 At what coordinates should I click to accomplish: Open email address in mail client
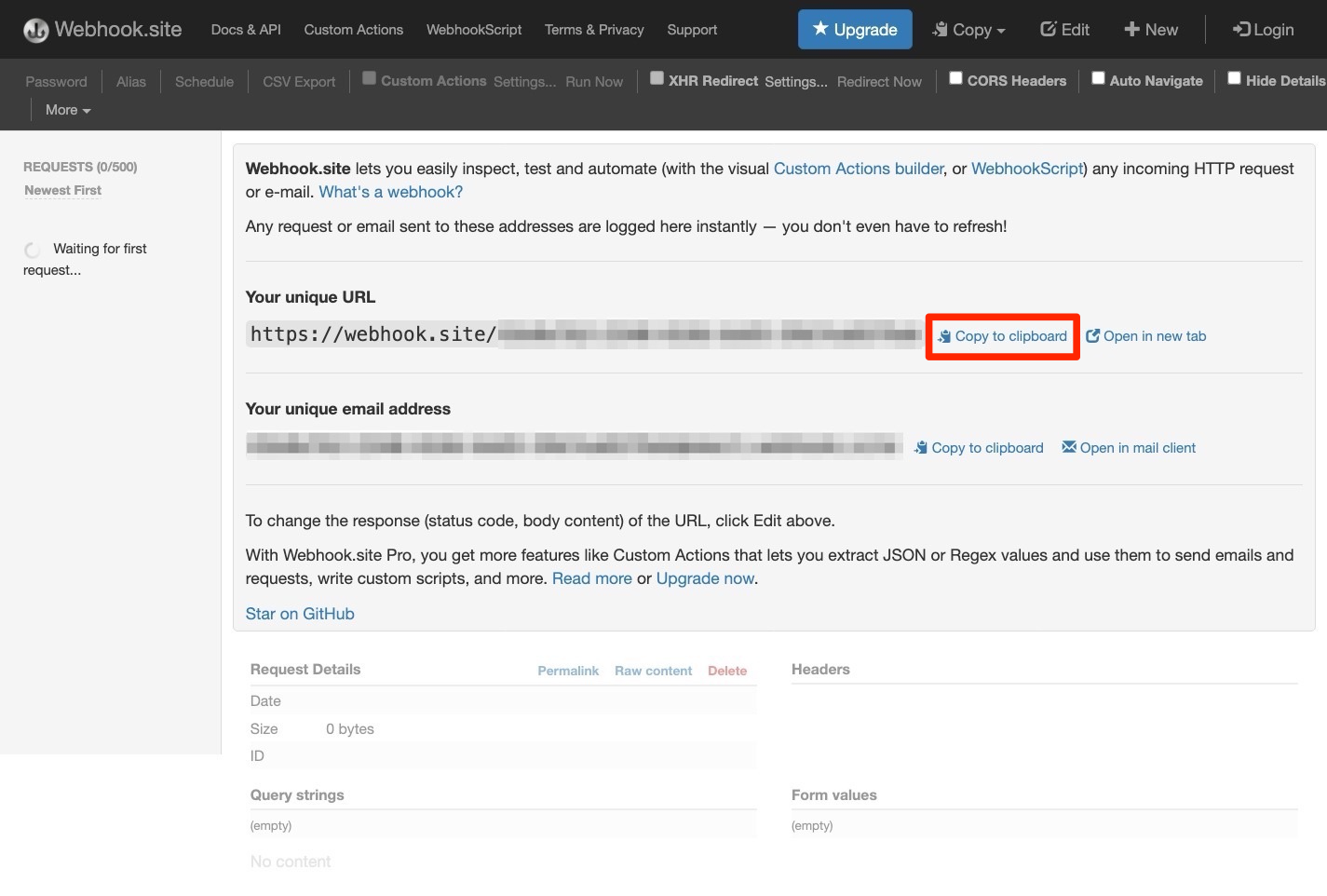click(1129, 448)
